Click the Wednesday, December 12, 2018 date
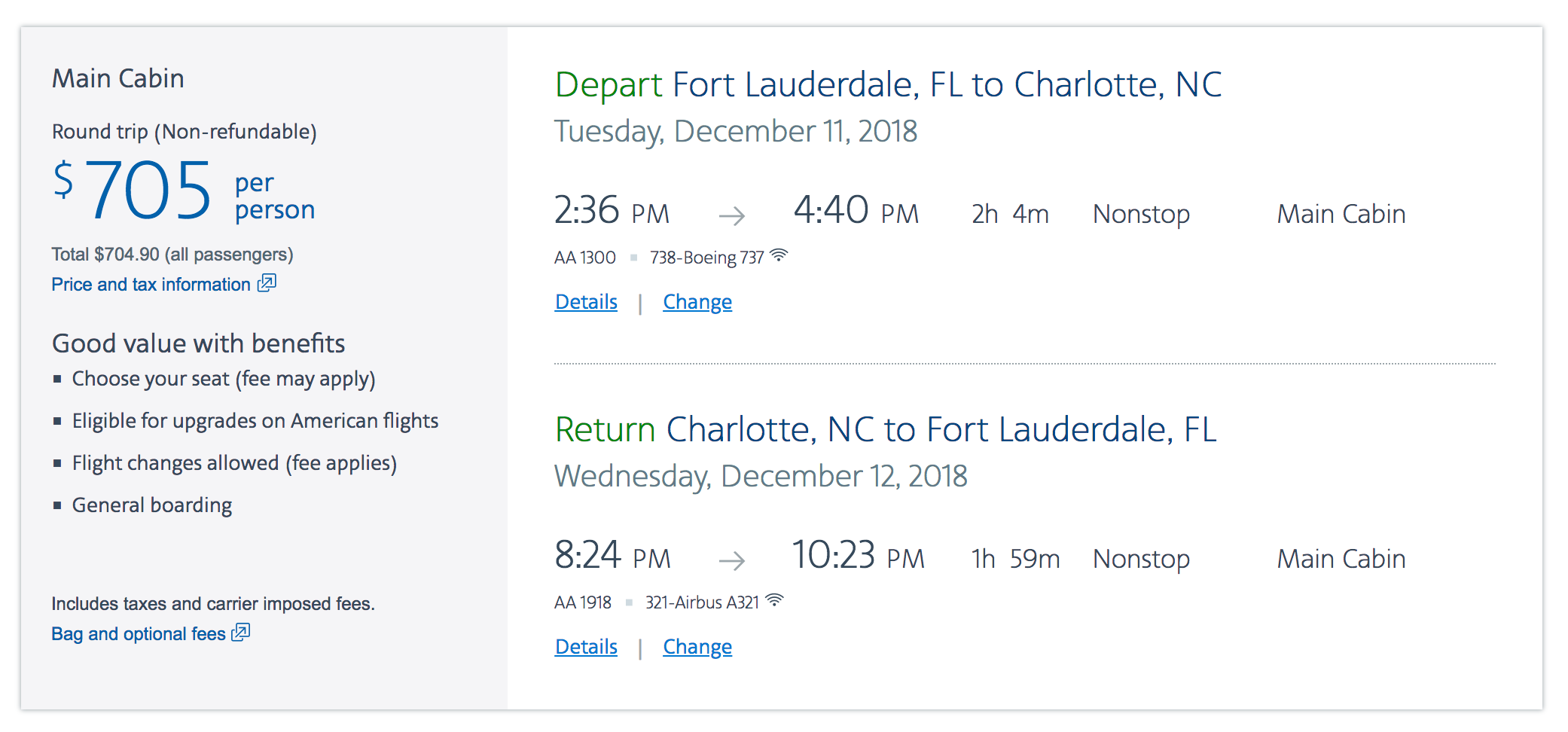The image size is (1568, 732). coord(761,477)
